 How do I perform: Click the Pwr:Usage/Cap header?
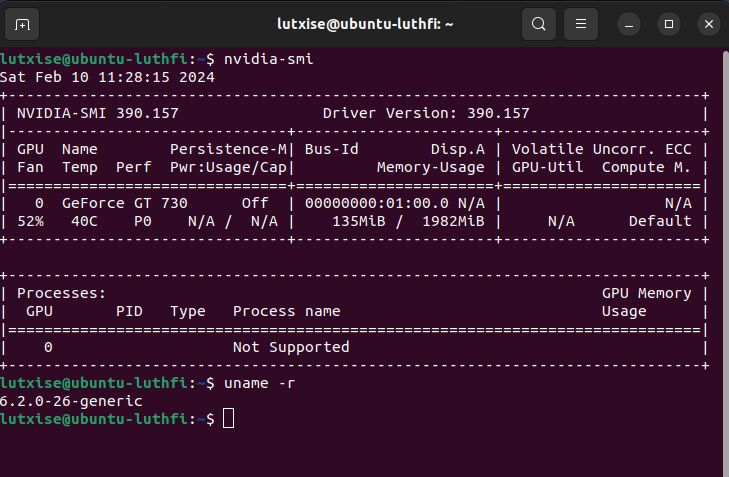click(228, 167)
